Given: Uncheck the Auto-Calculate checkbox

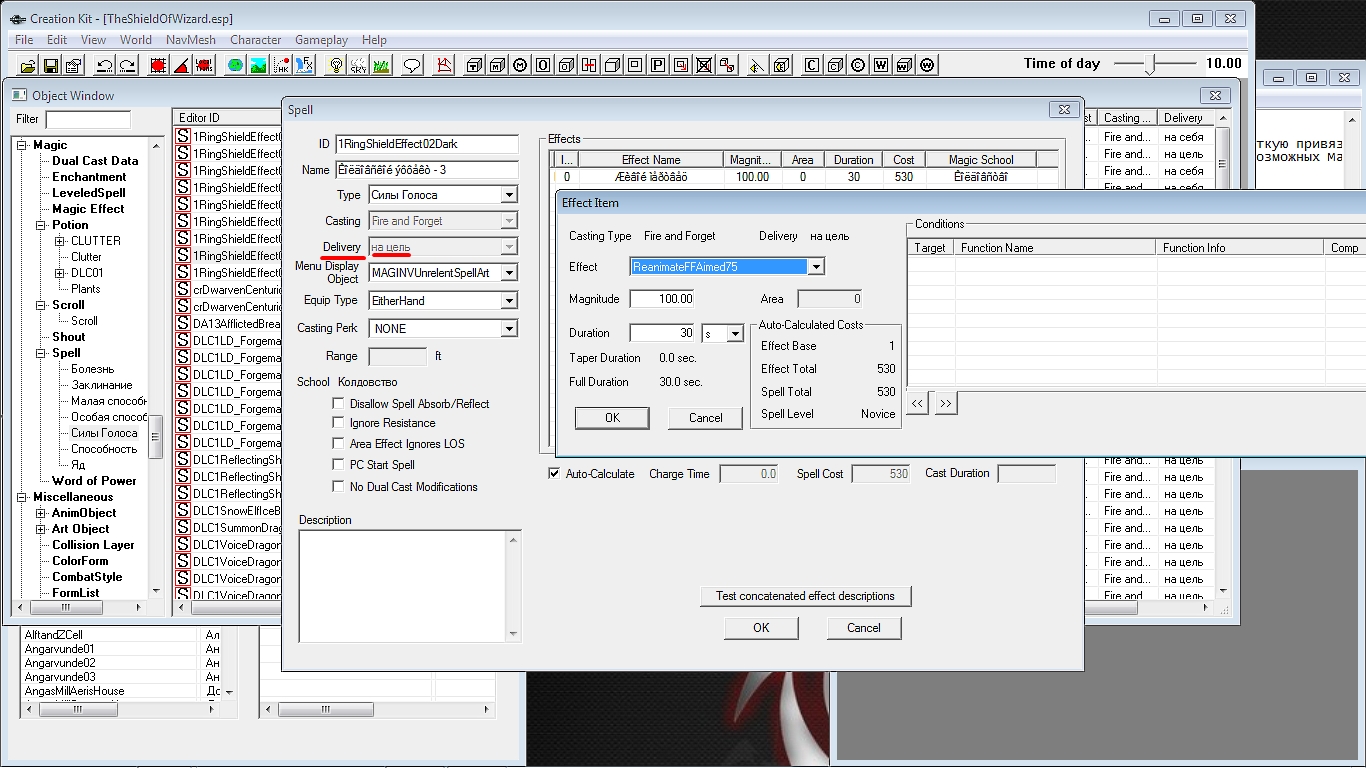Looking at the screenshot, I should click(x=555, y=474).
